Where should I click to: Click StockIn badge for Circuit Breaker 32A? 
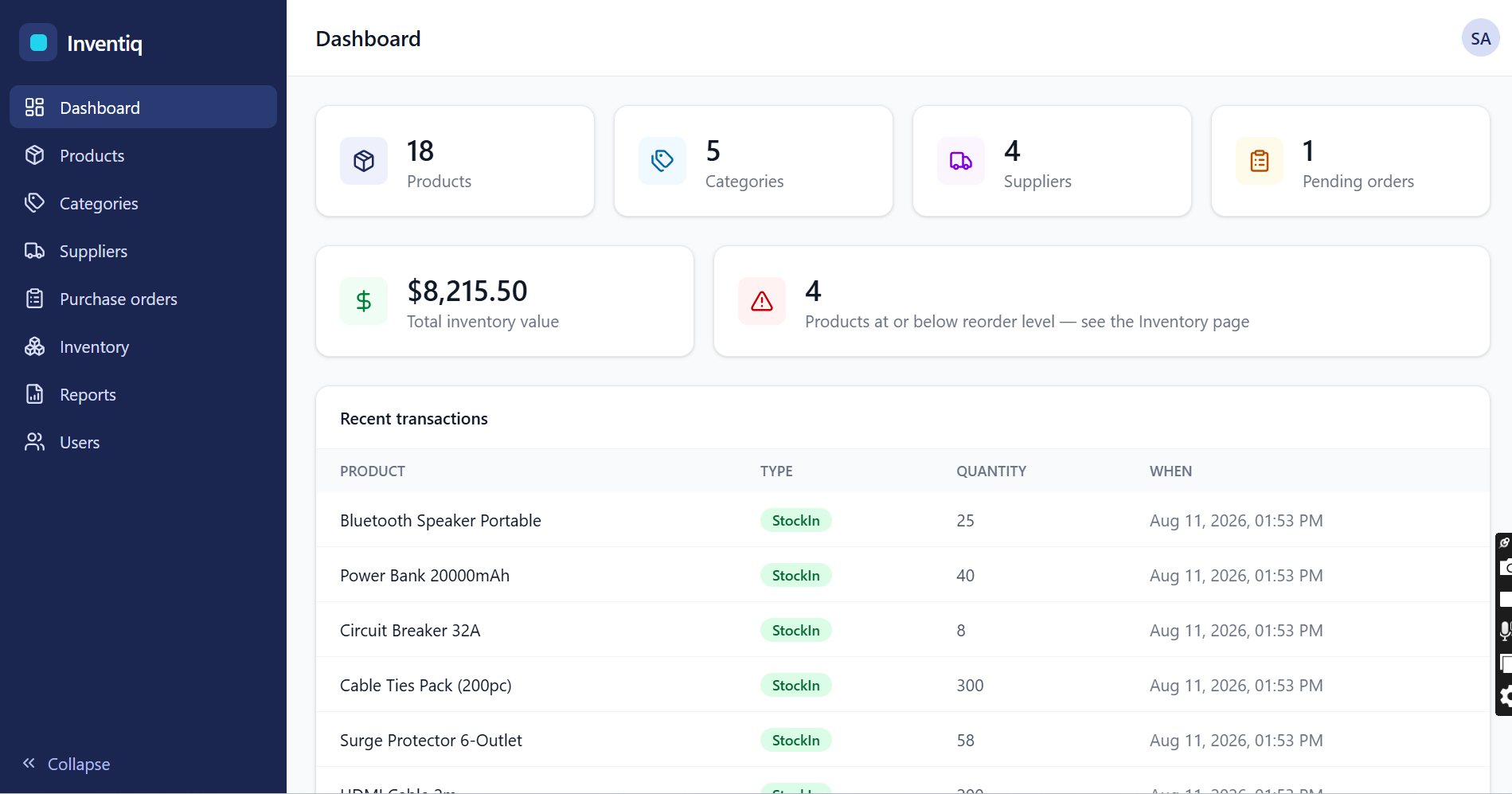(x=795, y=630)
